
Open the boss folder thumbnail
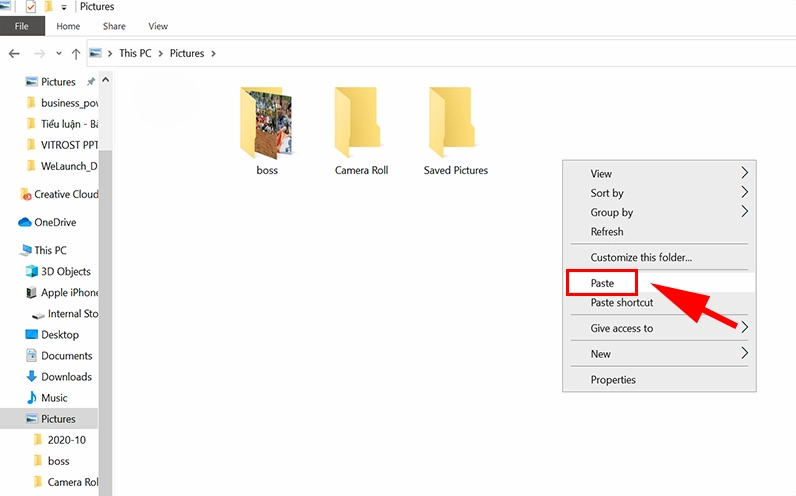pos(266,123)
